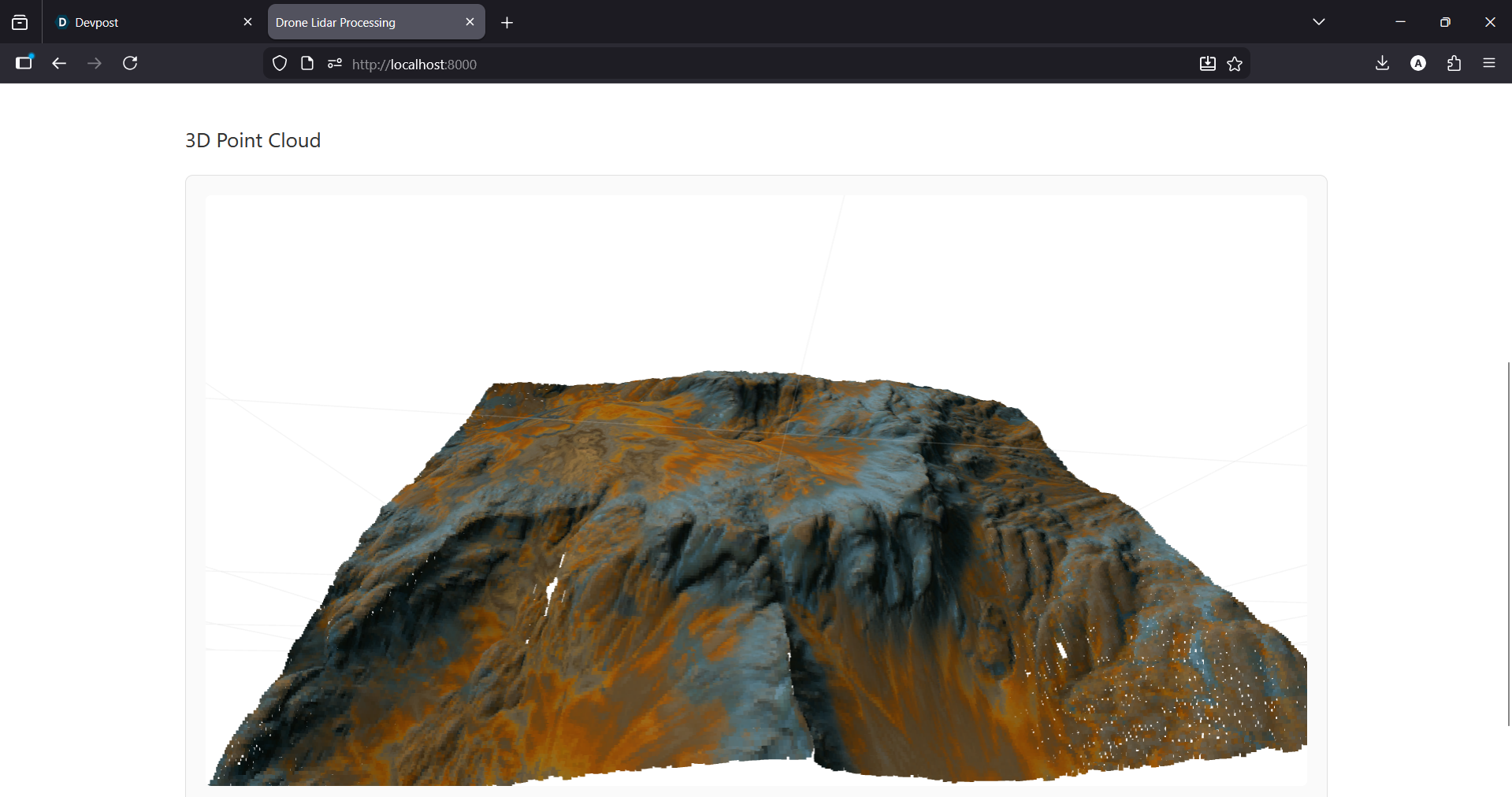Screen dimensions: 1512x797
Task: Open the recent browsing history icon
Action: click(20, 23)
